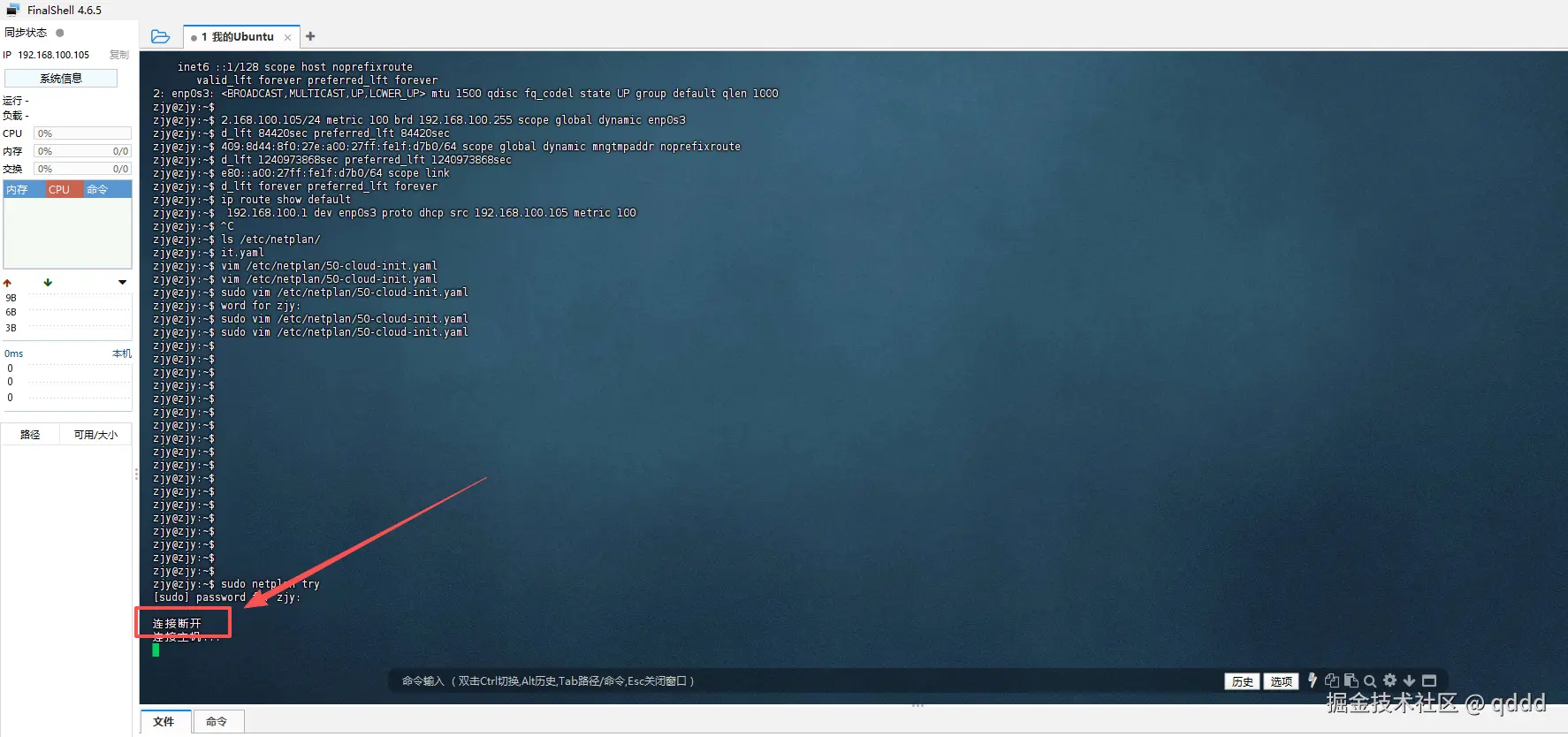Click IP address 192.168.100.105 text
This screenshot has height=737, width=1568.
pos(54,55)
